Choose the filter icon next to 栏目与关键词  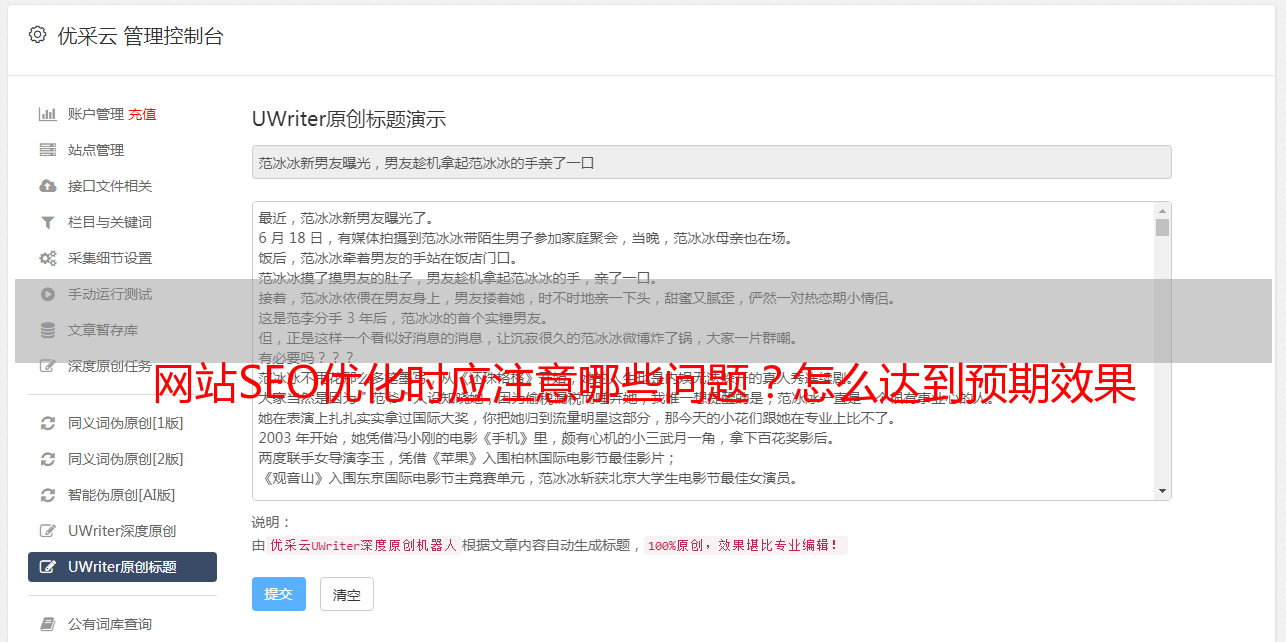coord(47,222)
